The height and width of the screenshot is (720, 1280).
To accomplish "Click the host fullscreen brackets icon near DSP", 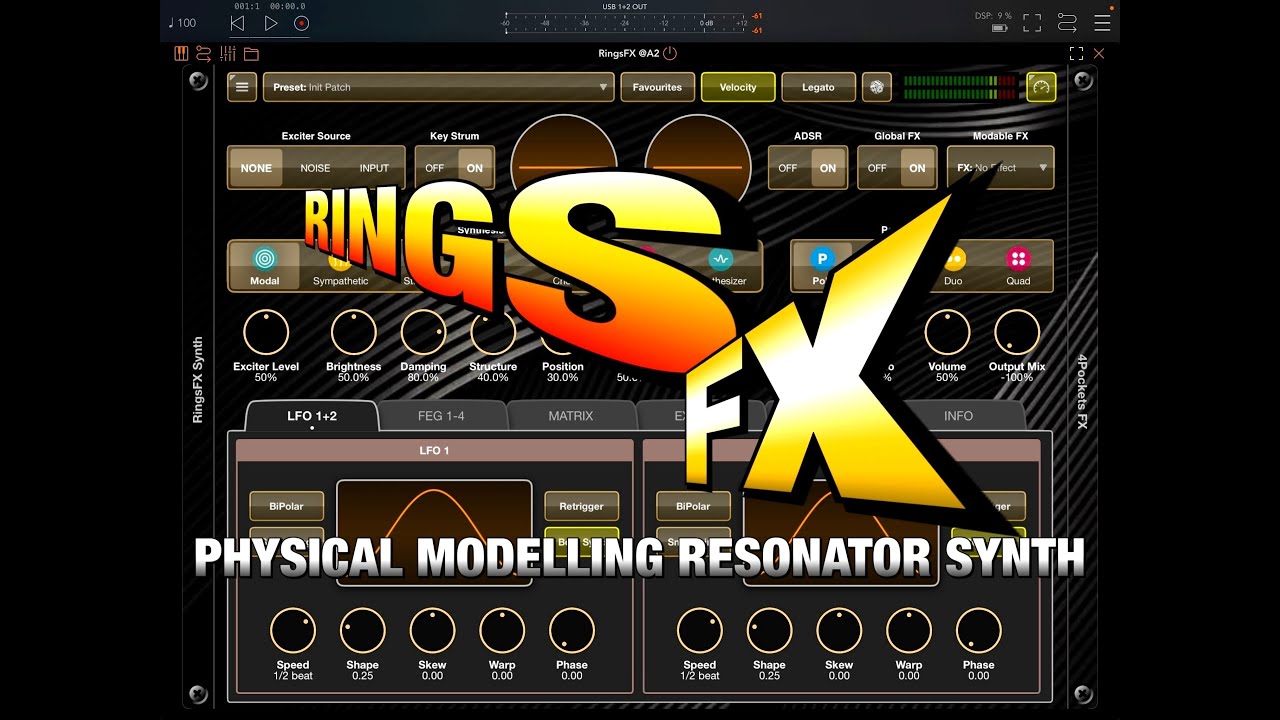I will click(1032, 23).
